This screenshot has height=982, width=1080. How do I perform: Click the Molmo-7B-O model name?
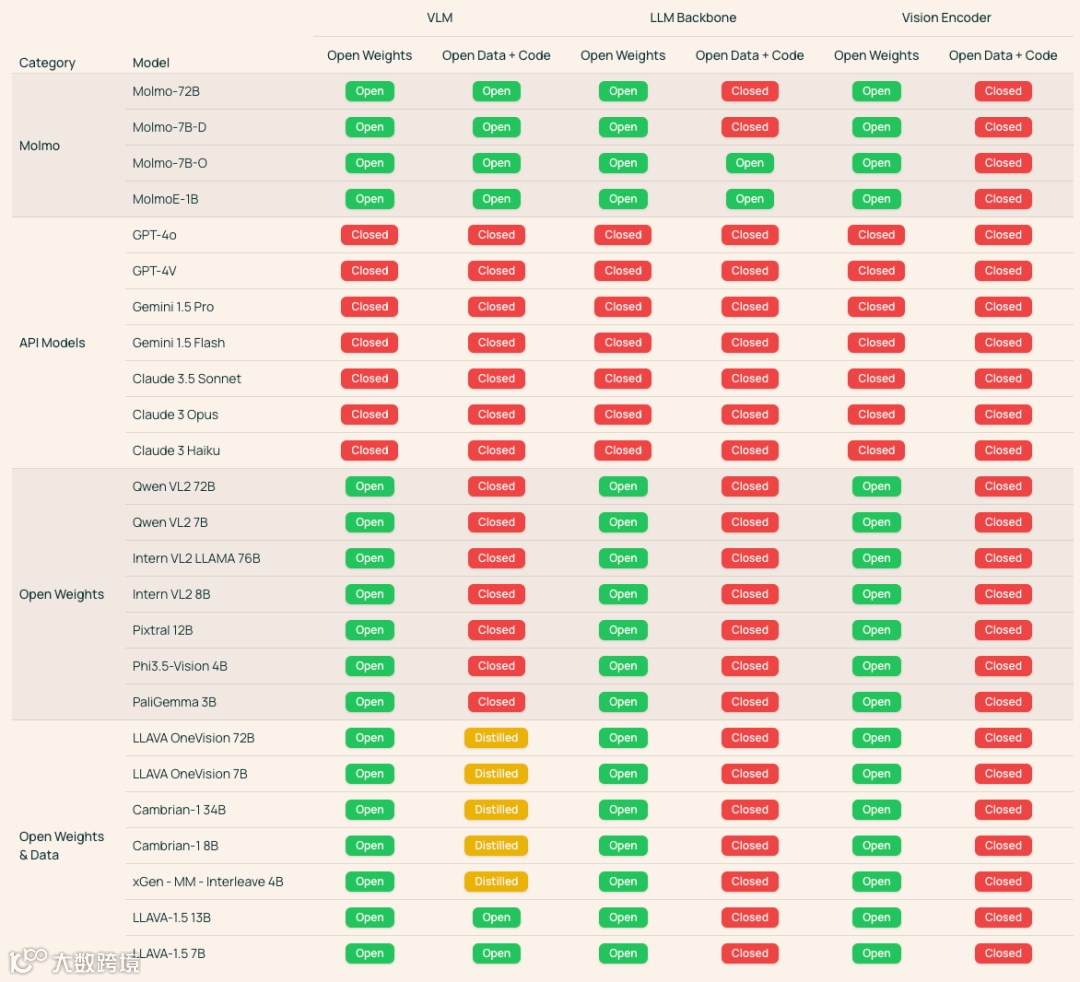[169, 163]
